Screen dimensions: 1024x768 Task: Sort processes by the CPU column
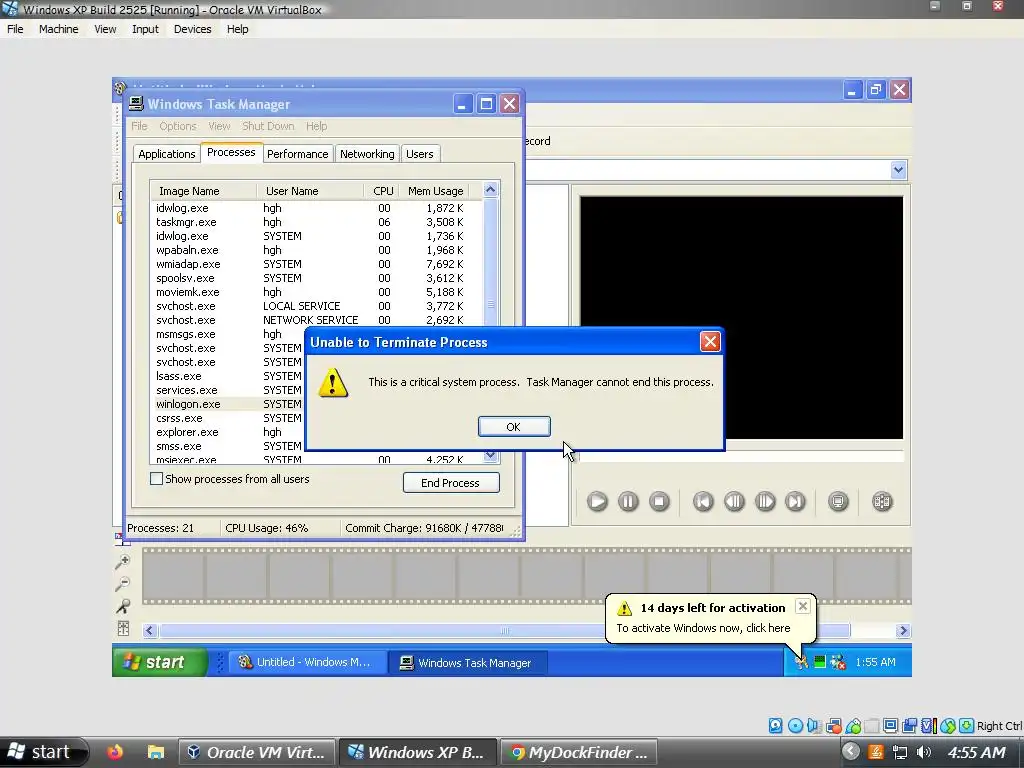tap(381, 191)
